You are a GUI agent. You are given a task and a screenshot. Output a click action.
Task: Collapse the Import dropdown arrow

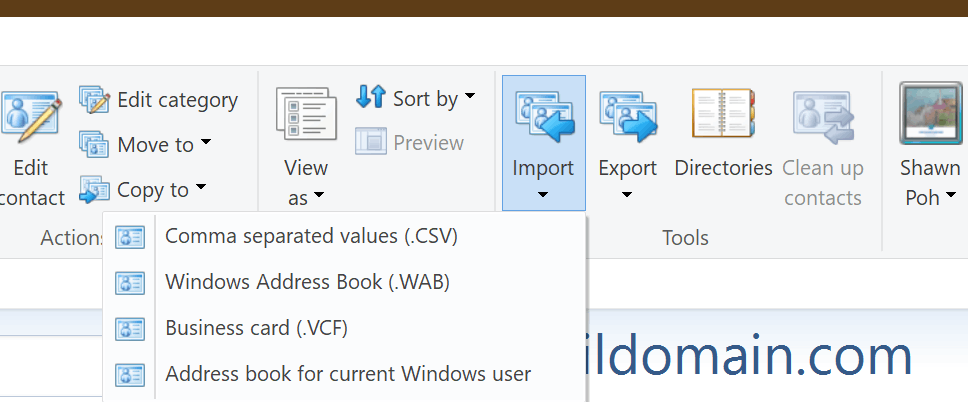[543, 195]
